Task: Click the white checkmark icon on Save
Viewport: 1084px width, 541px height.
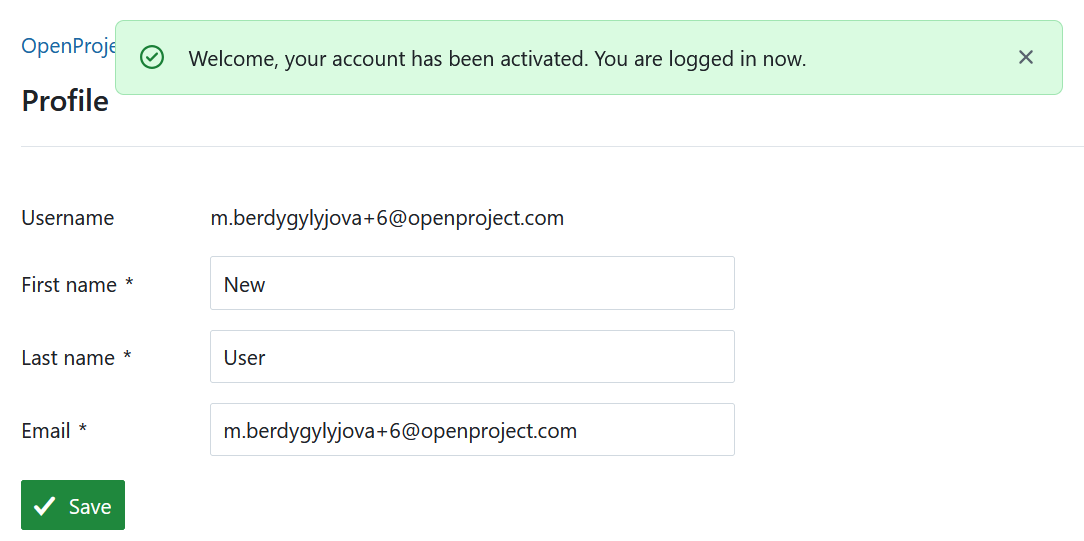Action: (44, 507)
